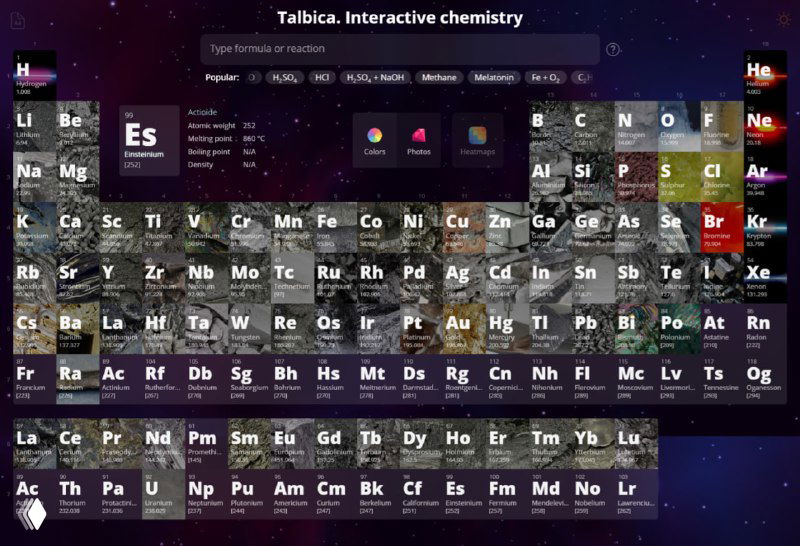
Task: Toggle the light/dark theme sun icon
Action: (783, 19)
